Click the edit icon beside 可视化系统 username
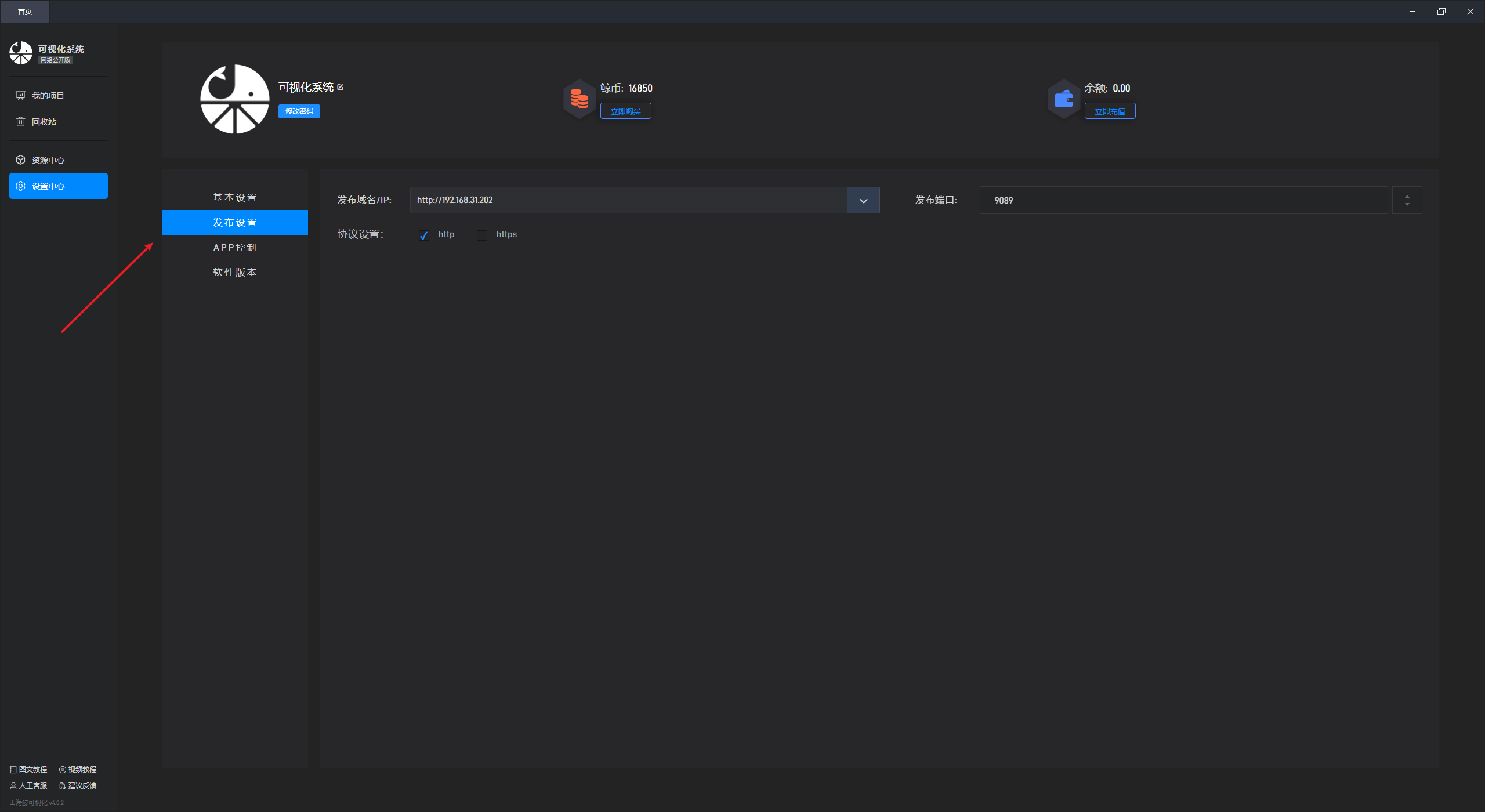 [x=341, y=87]
